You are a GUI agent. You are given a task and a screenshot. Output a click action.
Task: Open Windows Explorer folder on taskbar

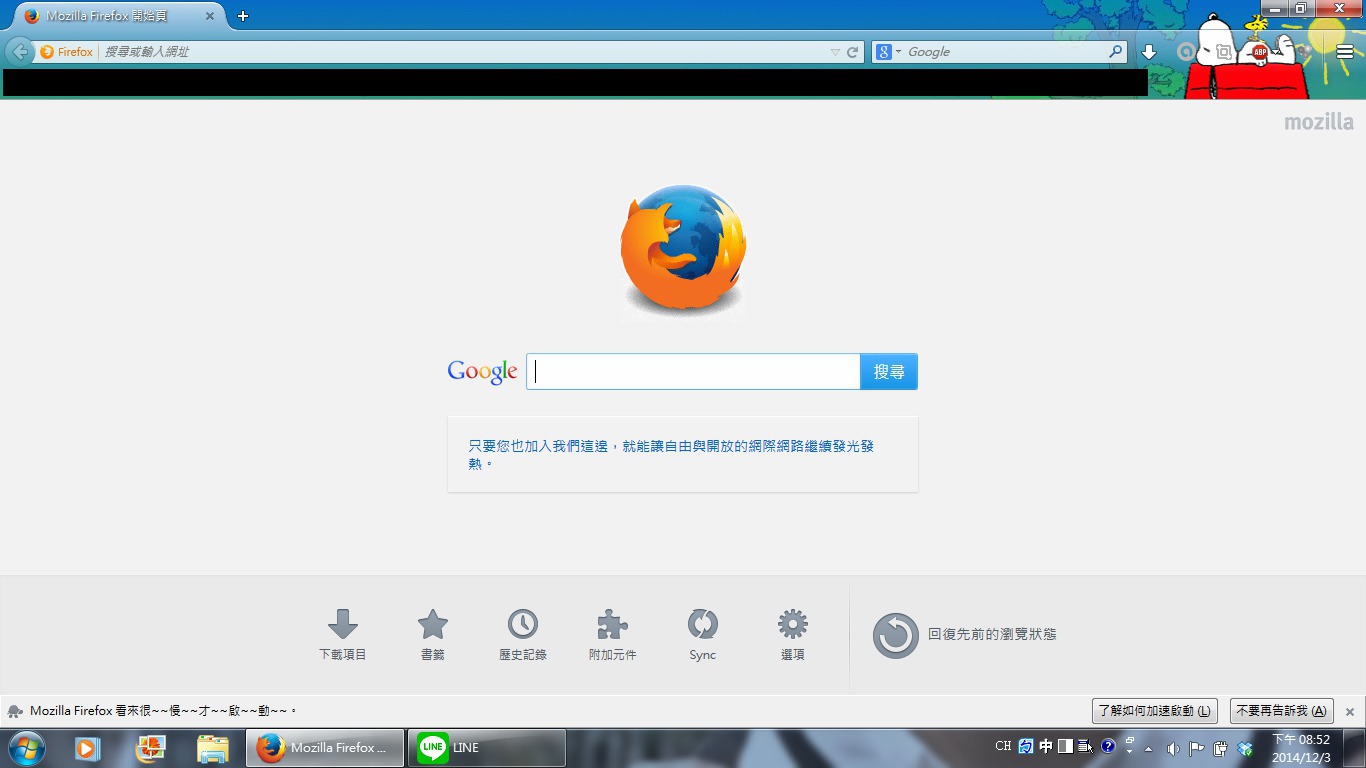coord(213,748)
